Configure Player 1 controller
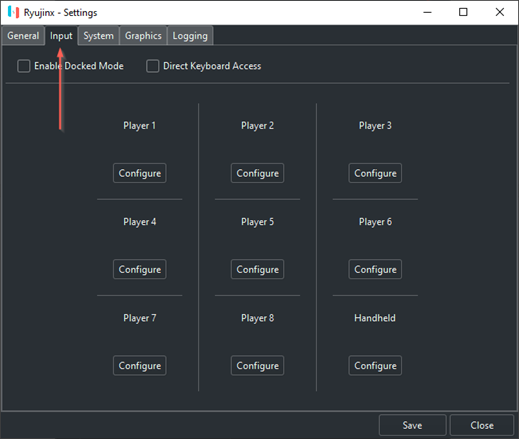519x439 pixels. click(140, 173)
